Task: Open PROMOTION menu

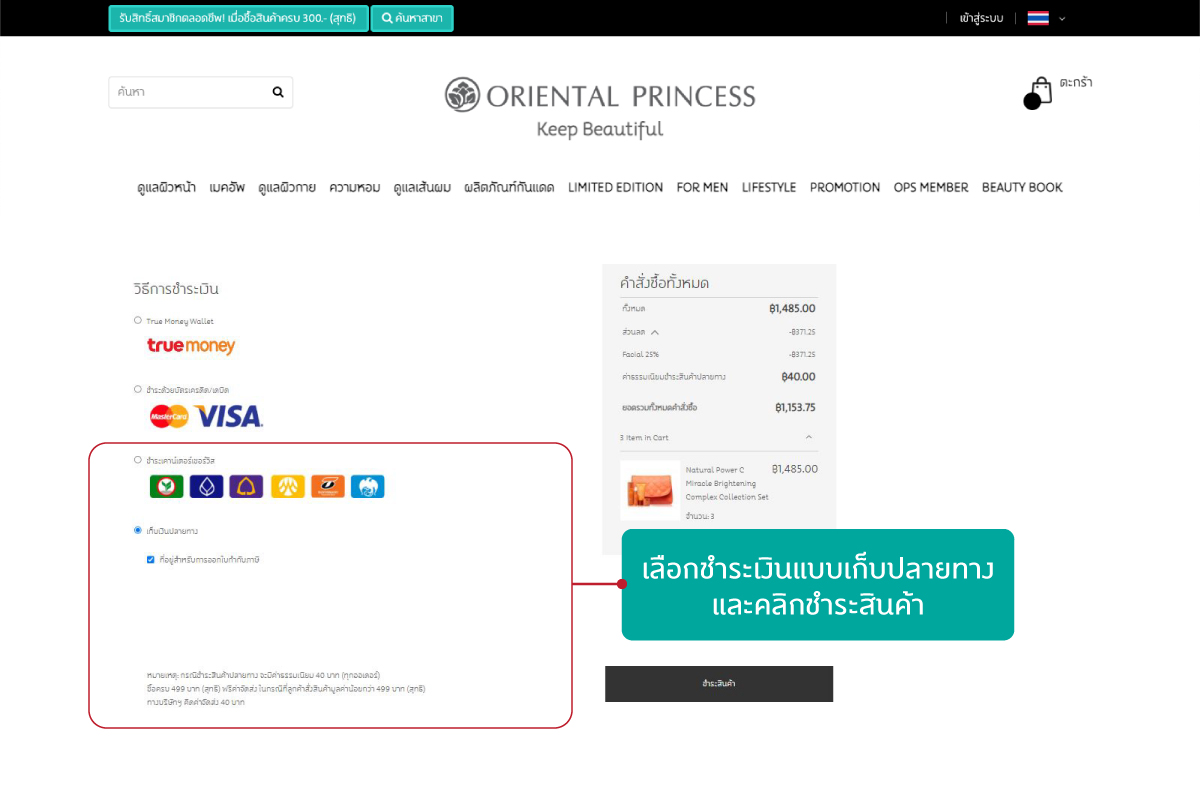Action: [845, 187]
